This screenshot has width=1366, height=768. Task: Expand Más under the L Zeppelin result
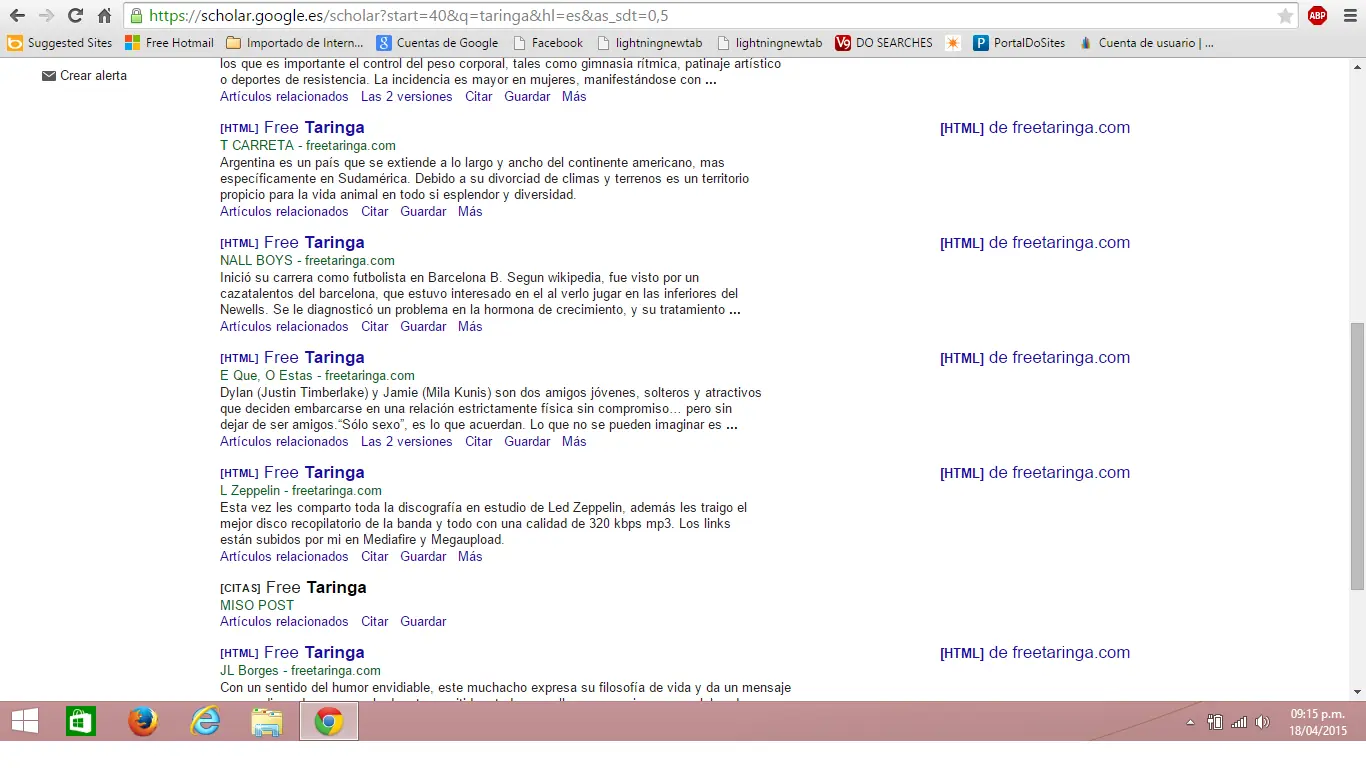pos(470,556)
